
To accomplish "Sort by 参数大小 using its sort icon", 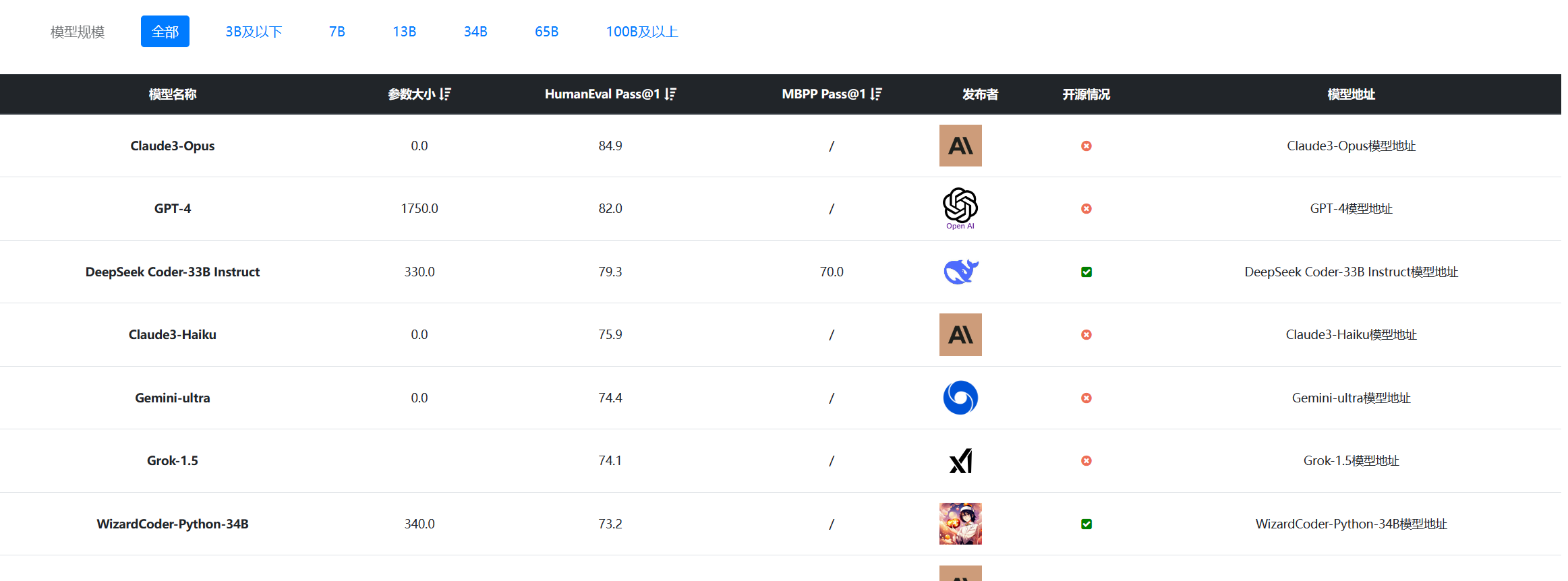I will point(445,94).
